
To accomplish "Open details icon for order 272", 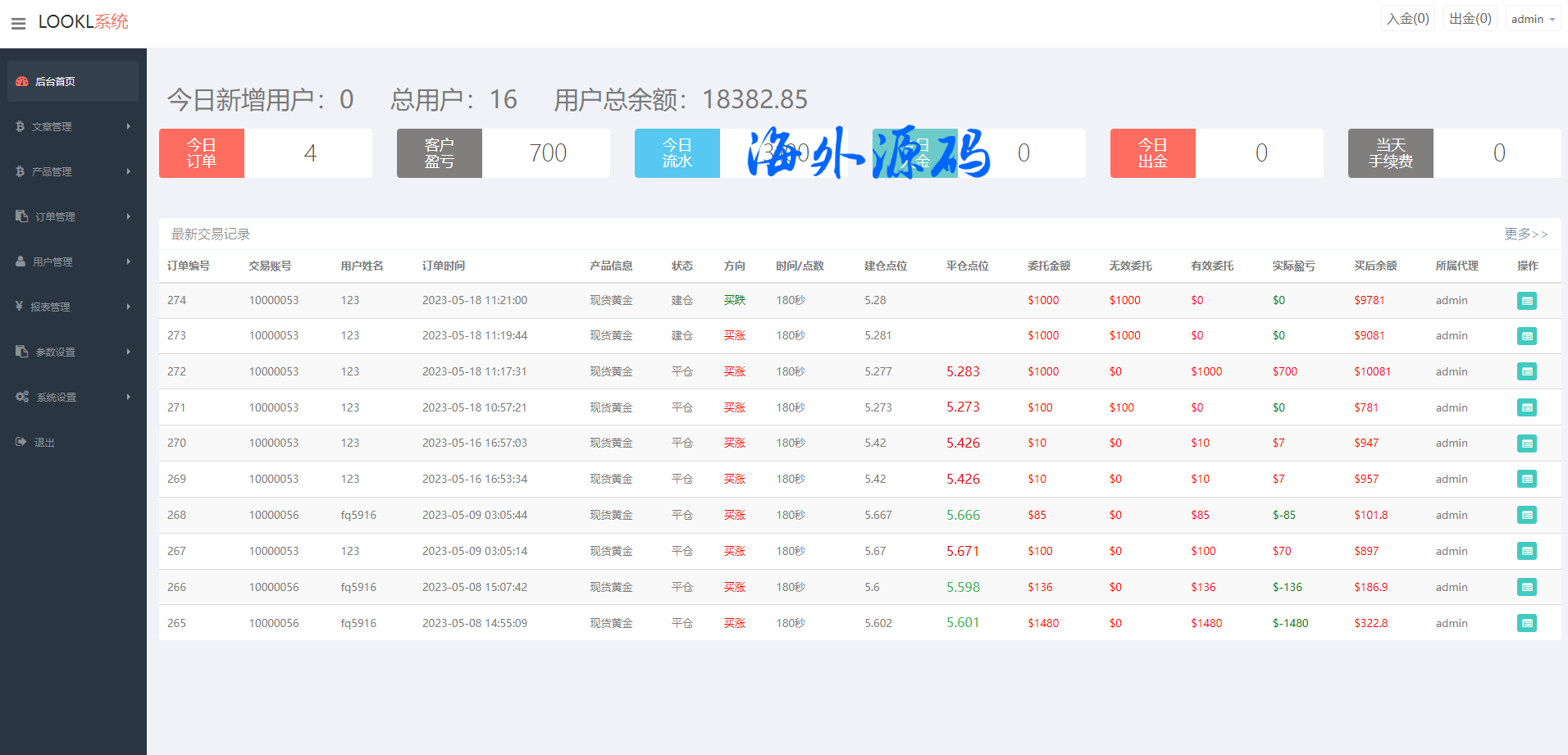I will point(1526,372).
